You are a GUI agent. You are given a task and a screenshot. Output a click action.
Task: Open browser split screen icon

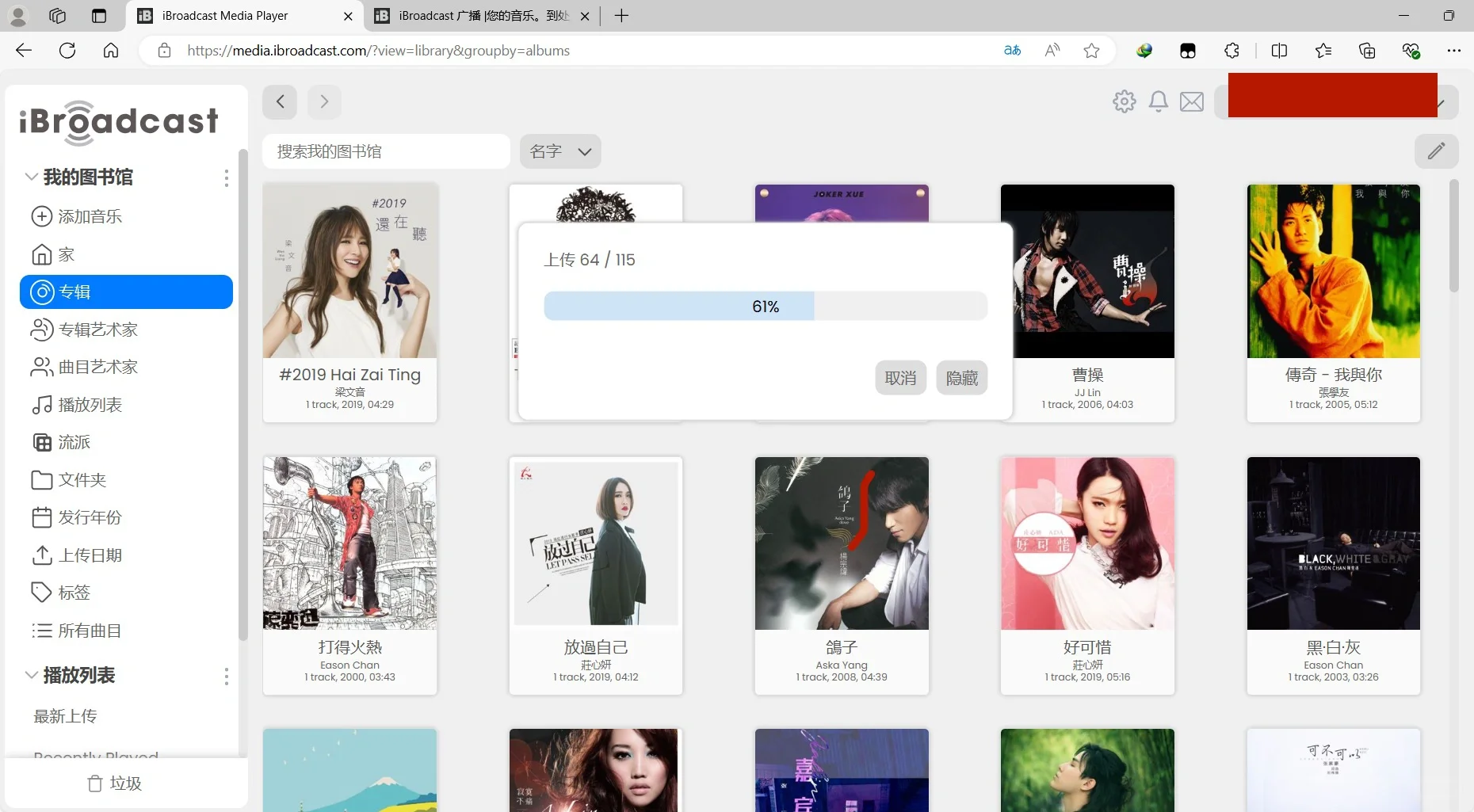click(1279, 51)
